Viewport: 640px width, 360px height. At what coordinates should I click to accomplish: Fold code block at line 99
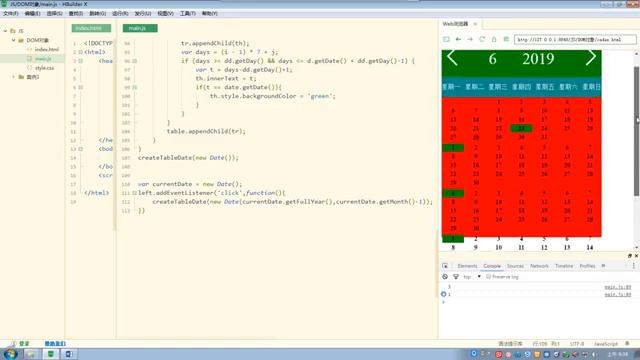[x=135, y=87]
